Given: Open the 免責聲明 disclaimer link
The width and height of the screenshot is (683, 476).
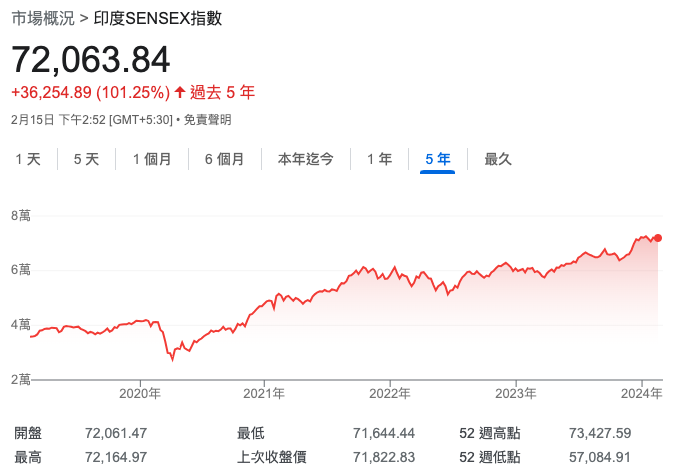Looking at the screenshot, I should pyautogui.click(x=207, y=120).
